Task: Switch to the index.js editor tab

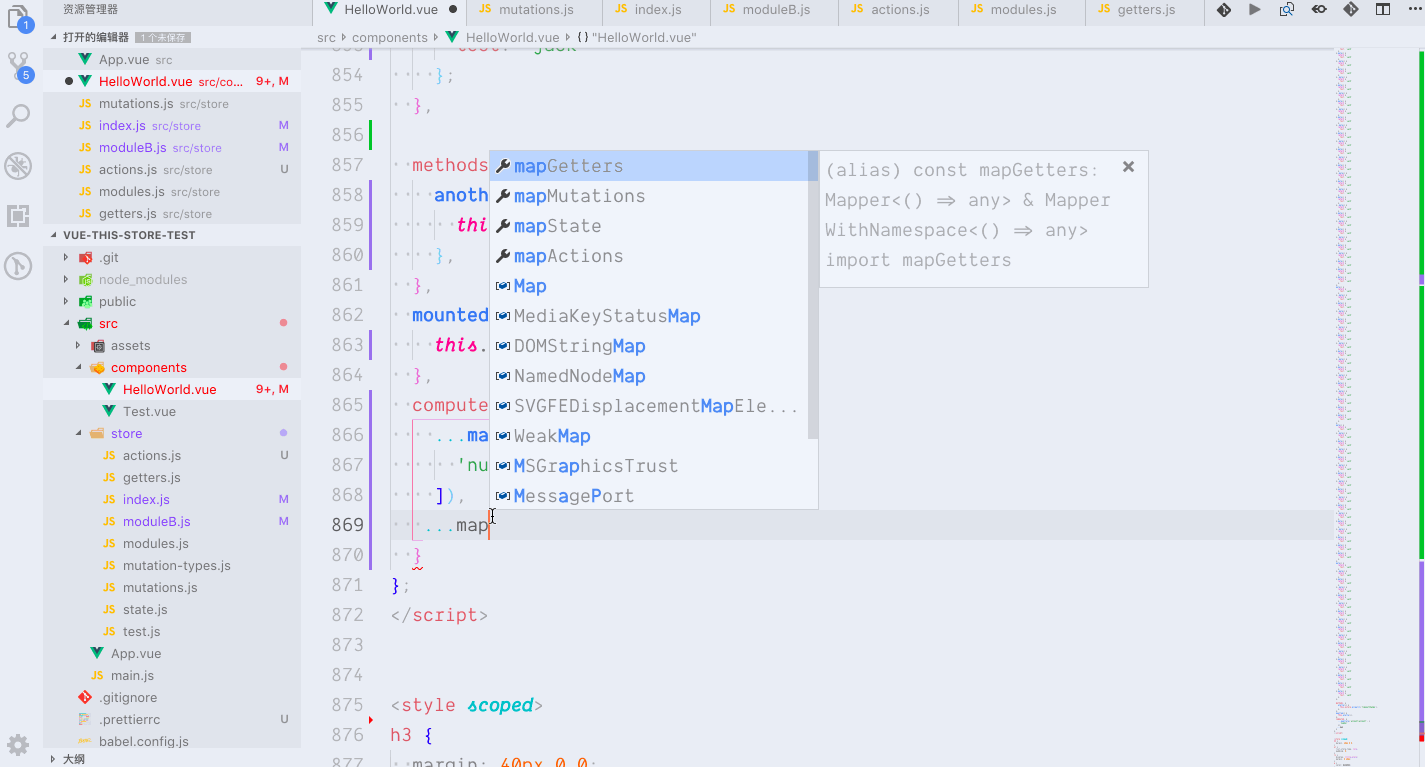Action: [x=658, y=10]
